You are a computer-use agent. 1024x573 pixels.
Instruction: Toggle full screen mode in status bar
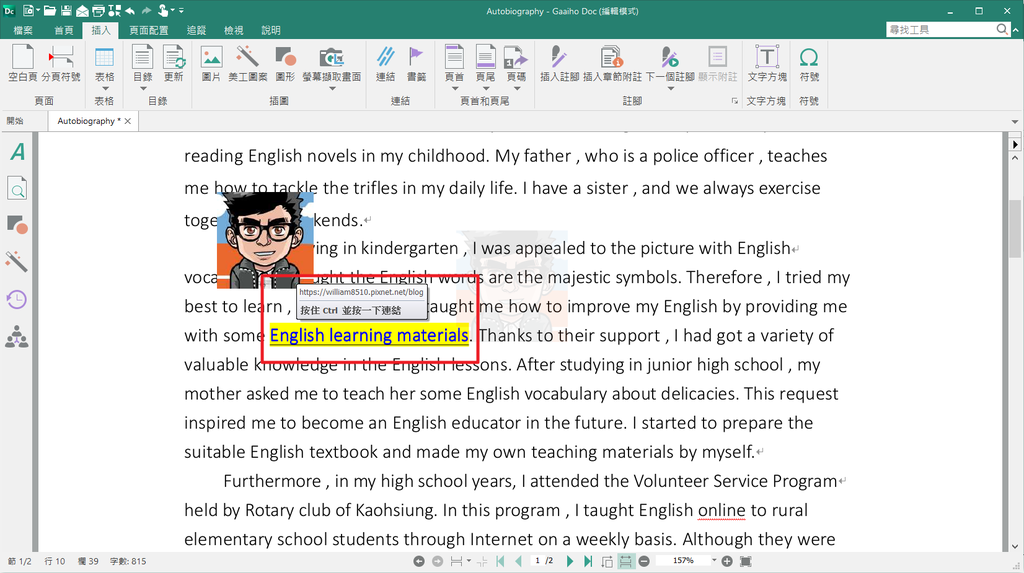(x=745, y=562)
